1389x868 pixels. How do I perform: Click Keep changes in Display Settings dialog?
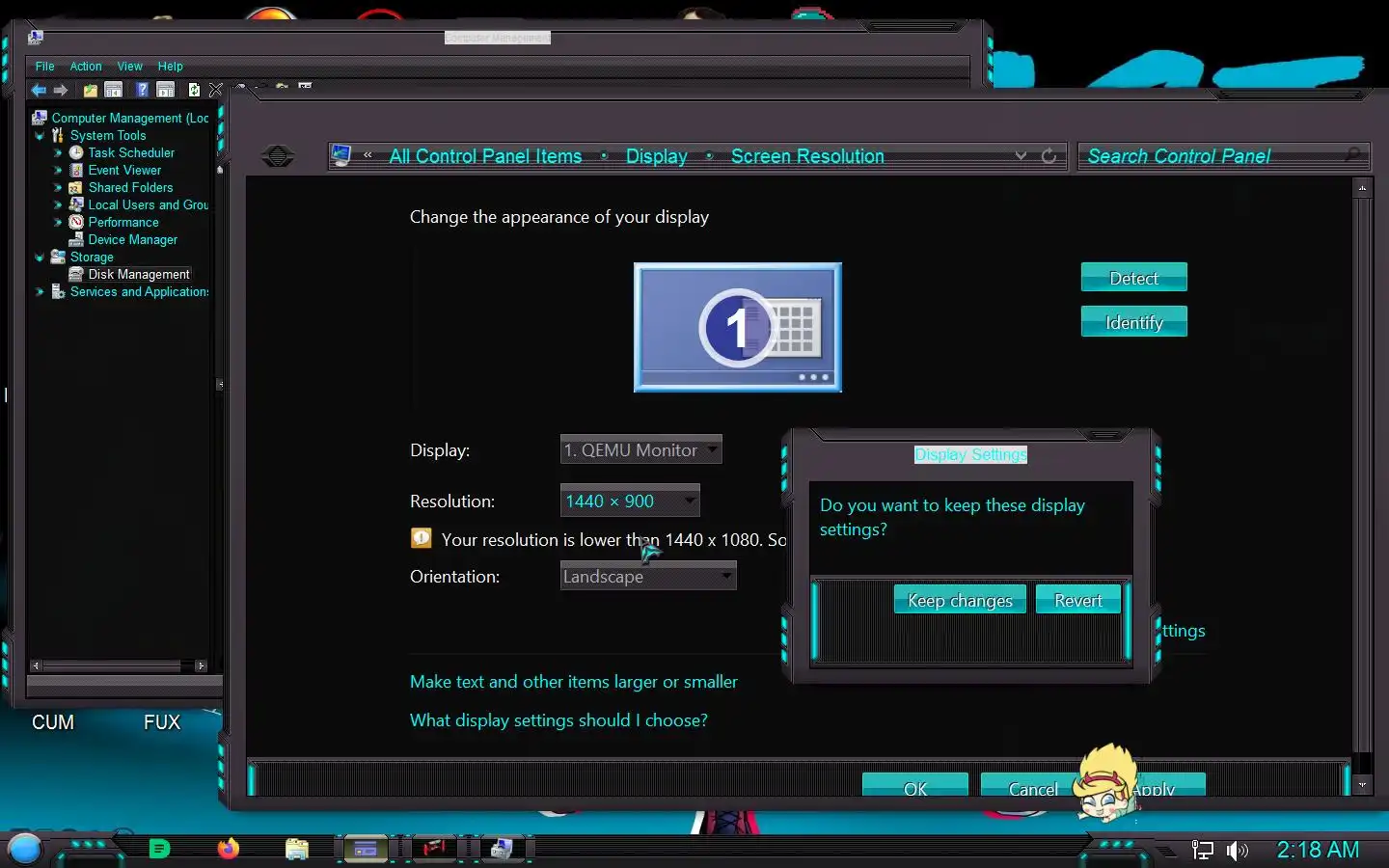pos(960,600)
